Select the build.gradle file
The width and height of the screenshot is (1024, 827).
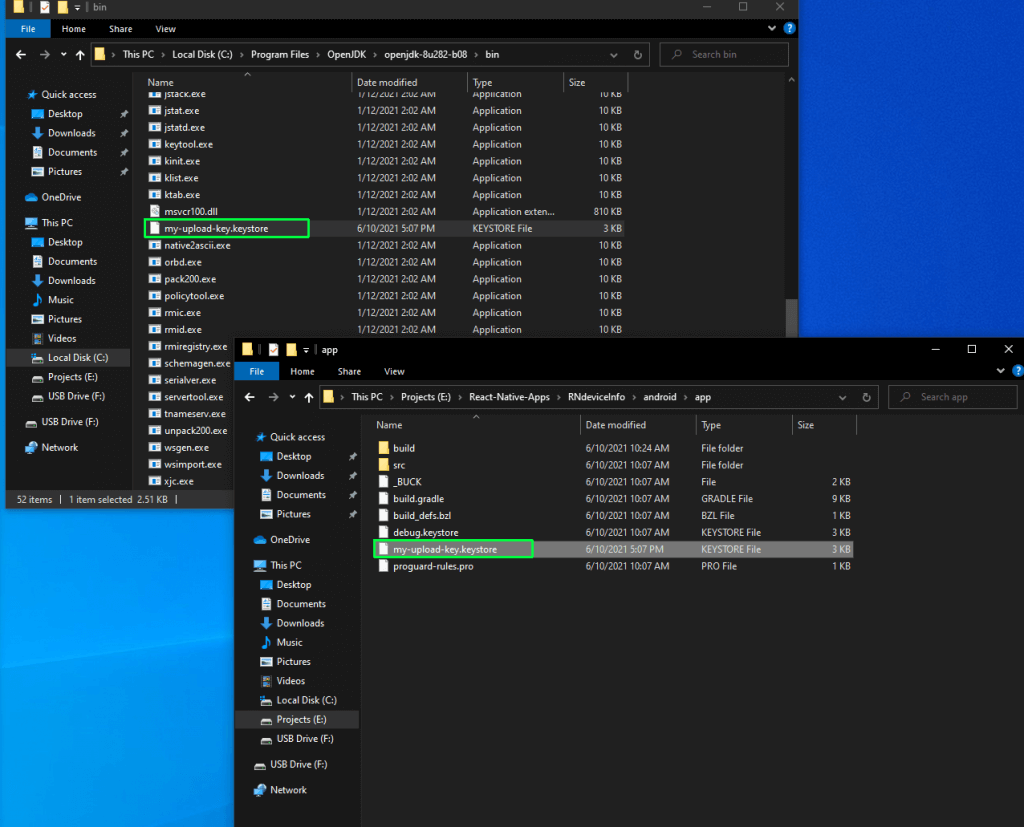click(418, 498)
